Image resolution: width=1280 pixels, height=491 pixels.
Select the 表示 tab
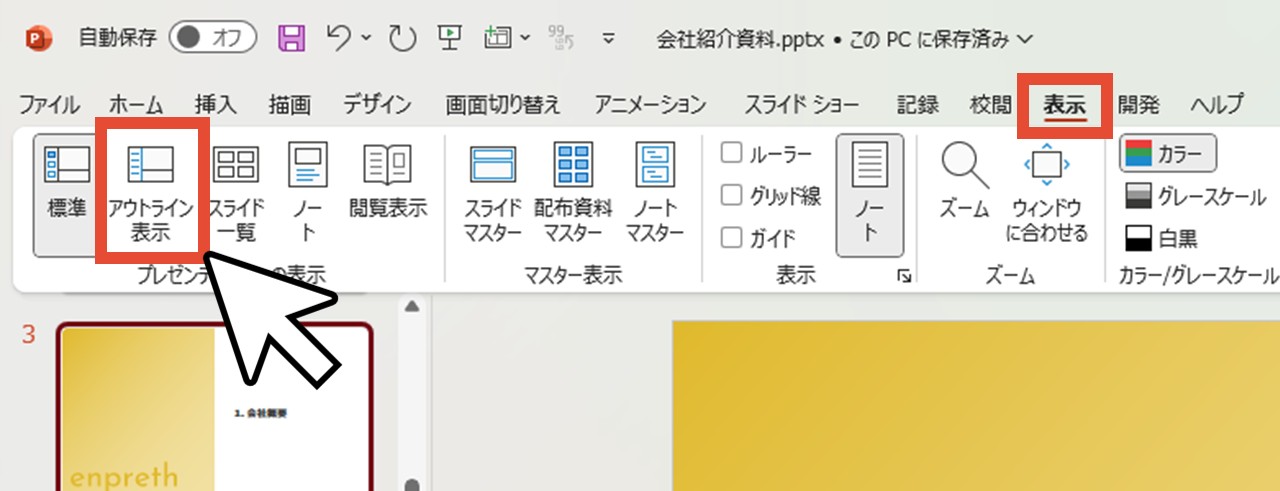pyautogui.click(x=1065, y=104)
